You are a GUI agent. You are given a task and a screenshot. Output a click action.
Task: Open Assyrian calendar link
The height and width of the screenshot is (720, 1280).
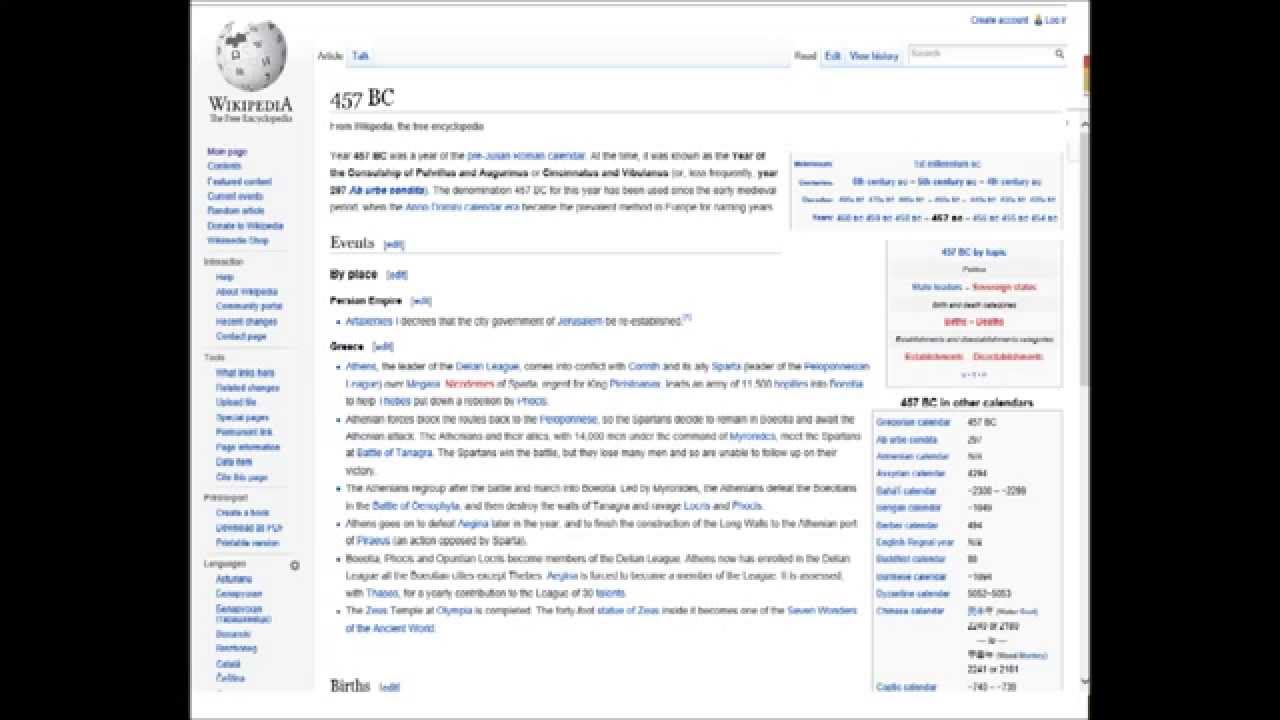point(911,473)
